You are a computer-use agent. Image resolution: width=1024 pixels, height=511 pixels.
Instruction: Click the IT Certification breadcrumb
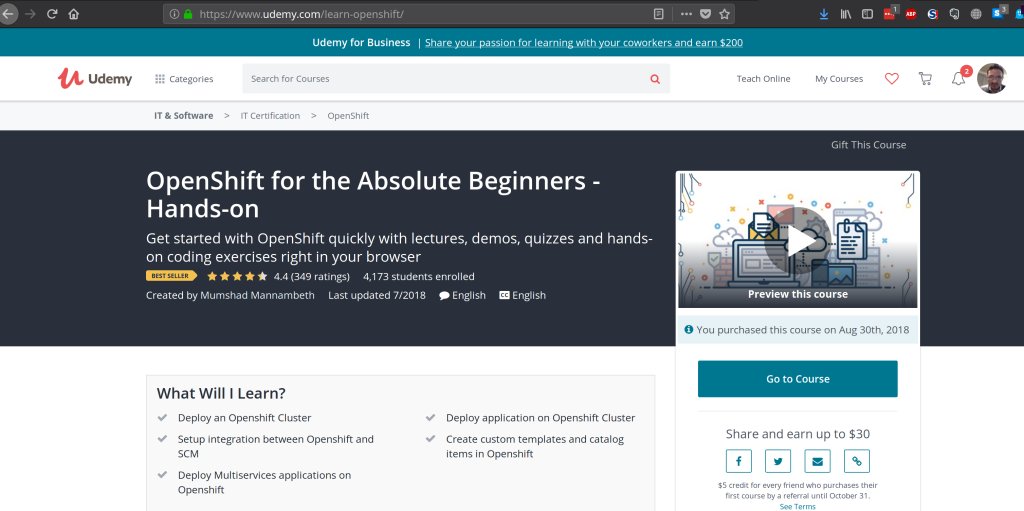(270, 116)
